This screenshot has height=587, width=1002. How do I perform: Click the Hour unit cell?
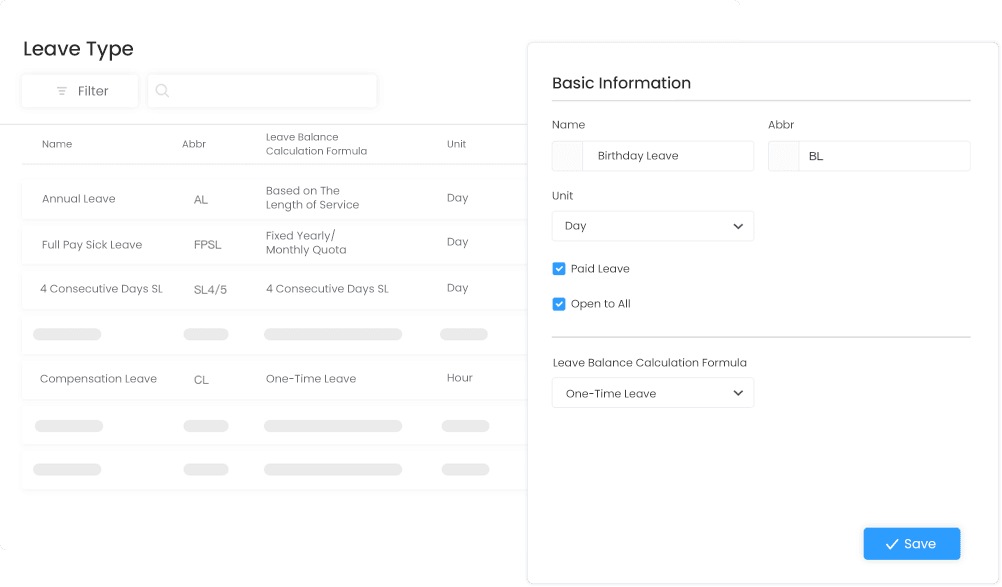click(459, 378)
